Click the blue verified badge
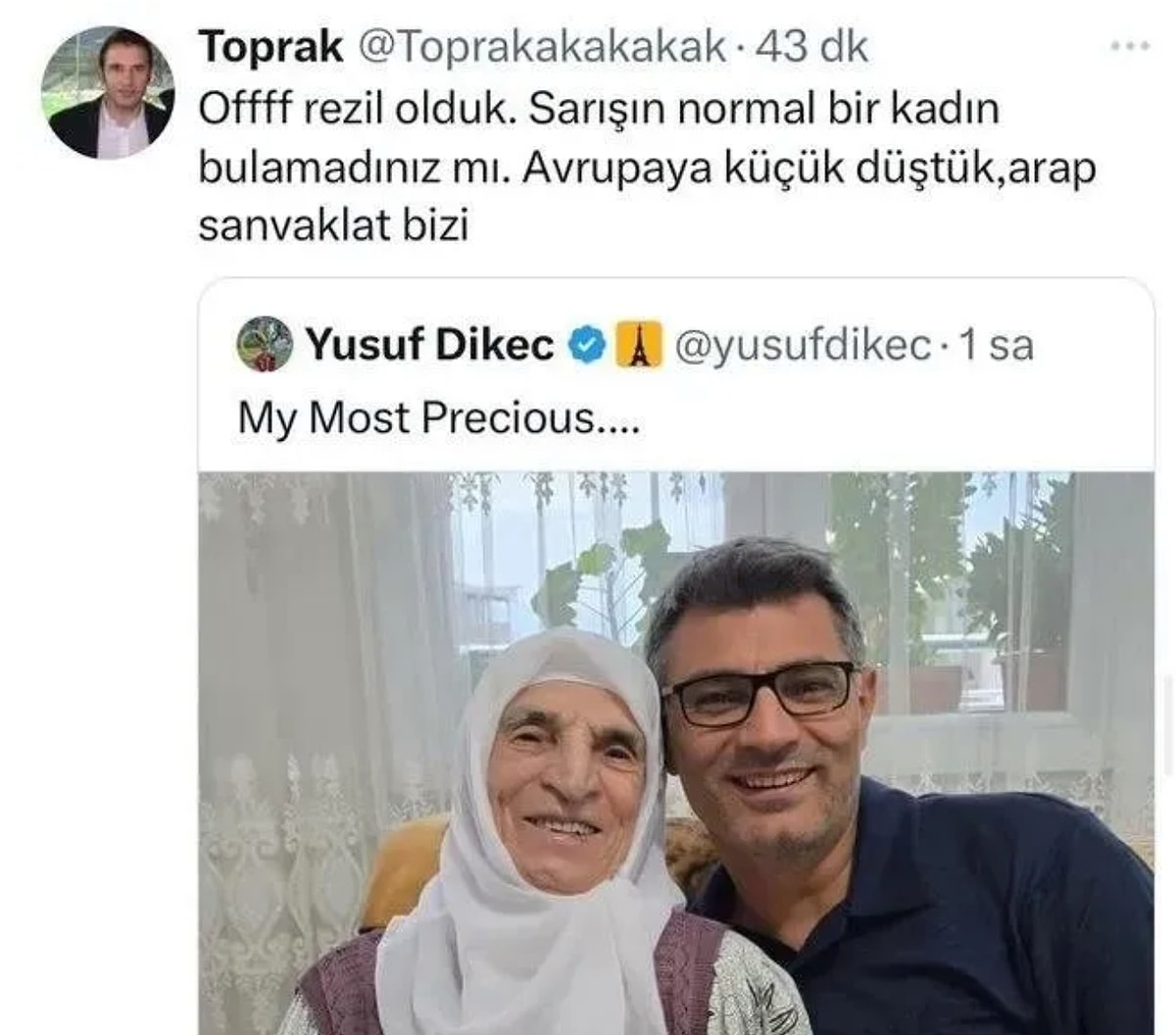This screenshot has width=1176, height=1035. coord(587,345)
